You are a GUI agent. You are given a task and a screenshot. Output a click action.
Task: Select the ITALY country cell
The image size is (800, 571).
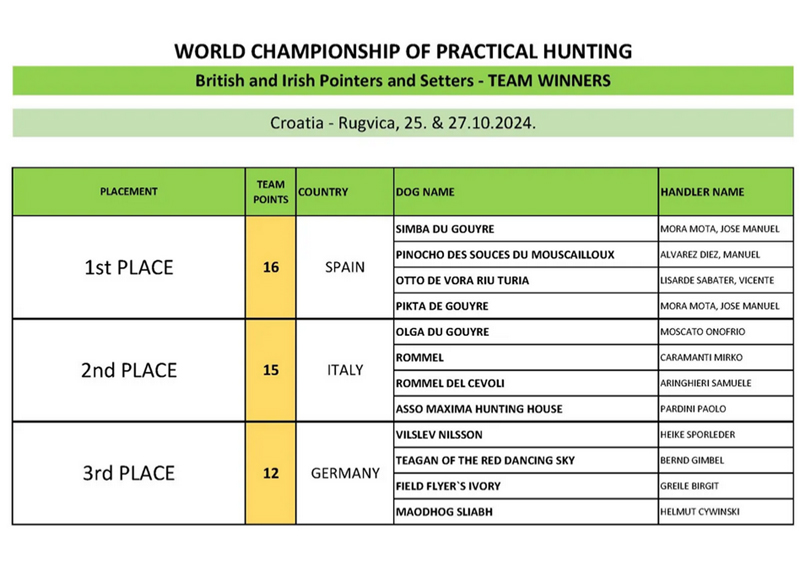(x=344, y=370)
